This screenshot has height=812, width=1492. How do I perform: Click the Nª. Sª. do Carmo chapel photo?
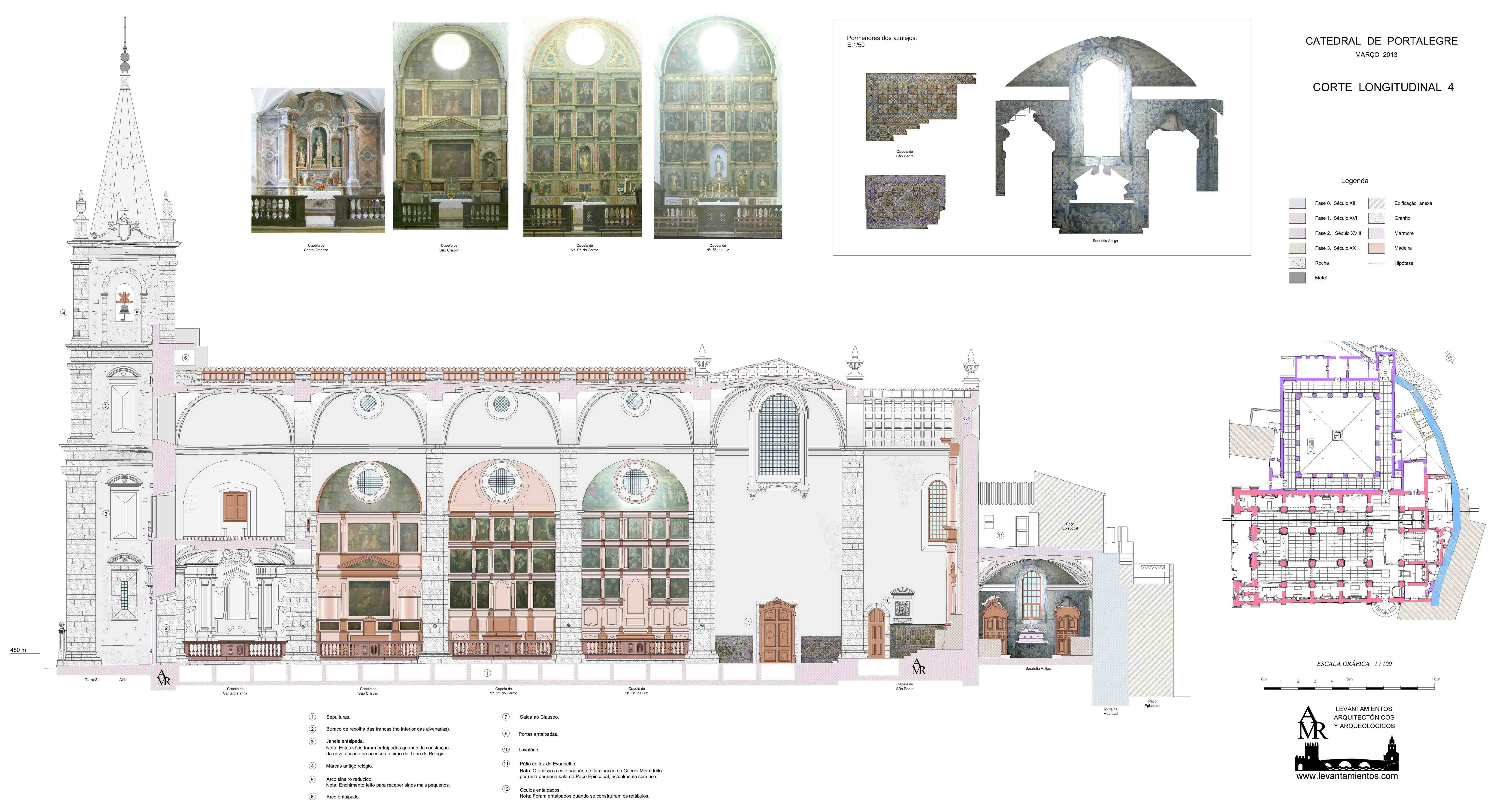(x=583, y=126)
